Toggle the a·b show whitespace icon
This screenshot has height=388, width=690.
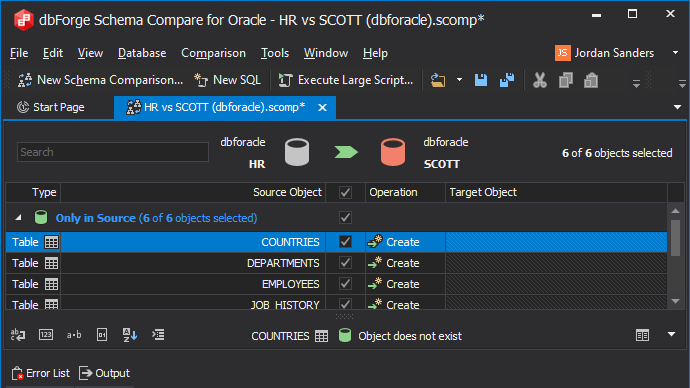pos(74,335)
